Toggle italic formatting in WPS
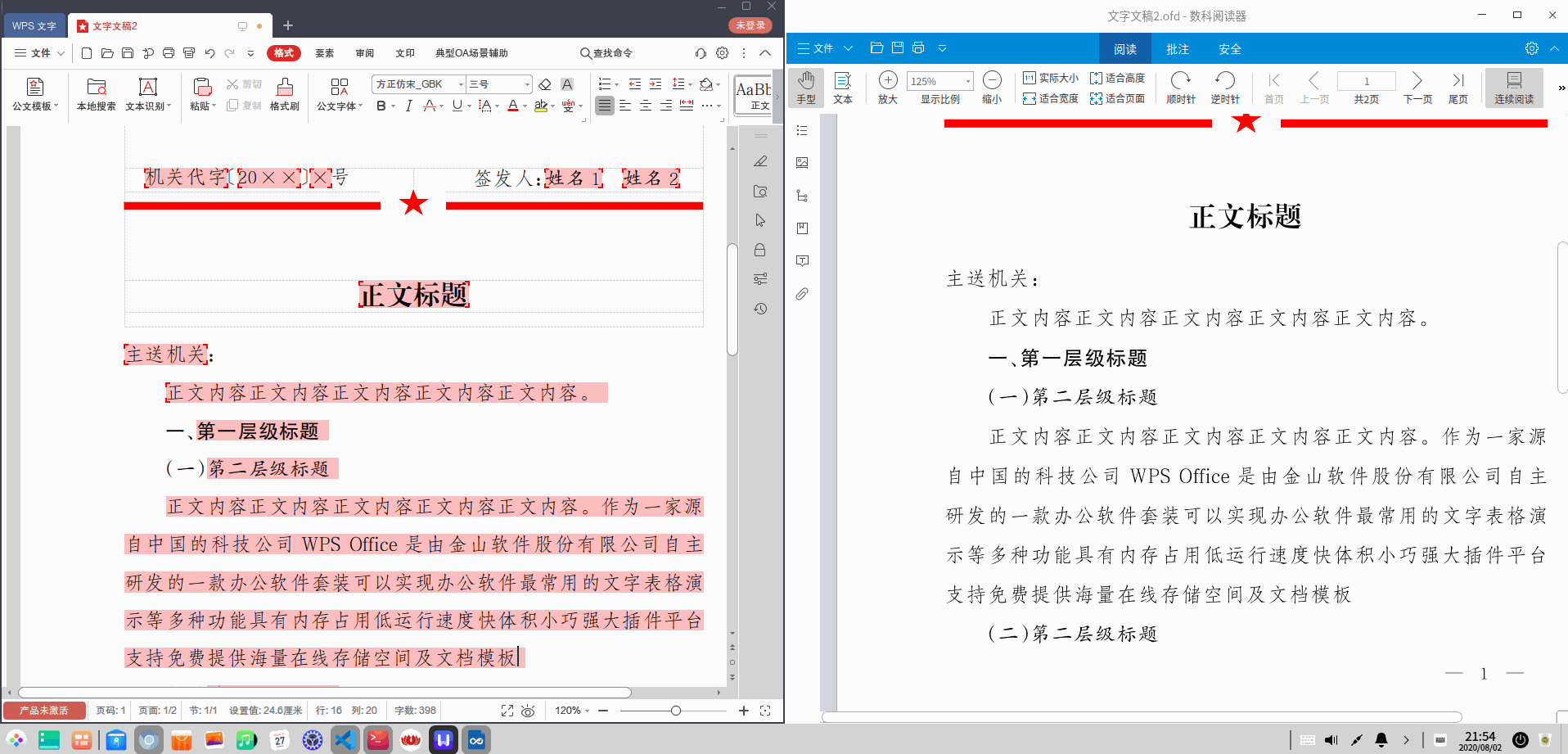Viewport: 1568px width, 754px height. (x=408, y=106)
